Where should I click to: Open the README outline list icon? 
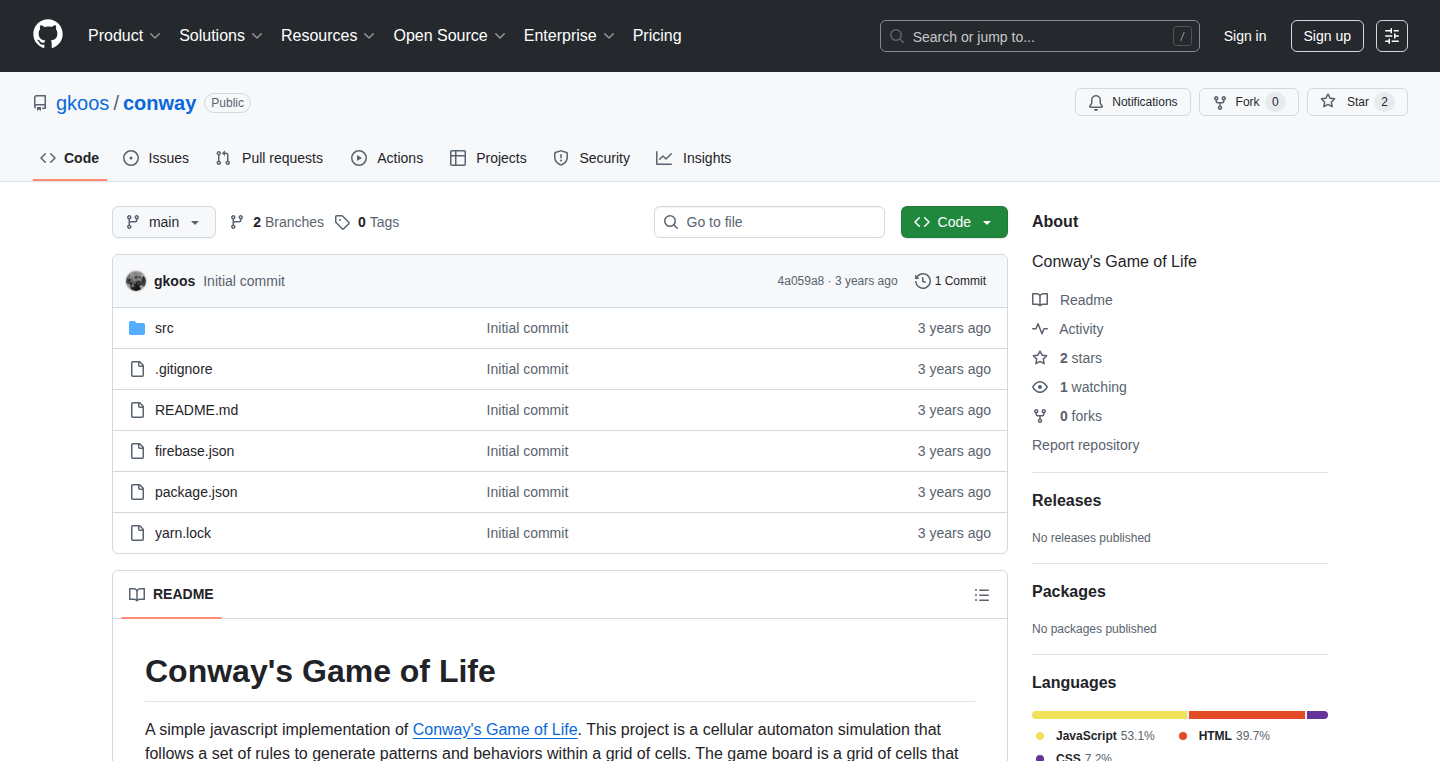tap(982, 595)
